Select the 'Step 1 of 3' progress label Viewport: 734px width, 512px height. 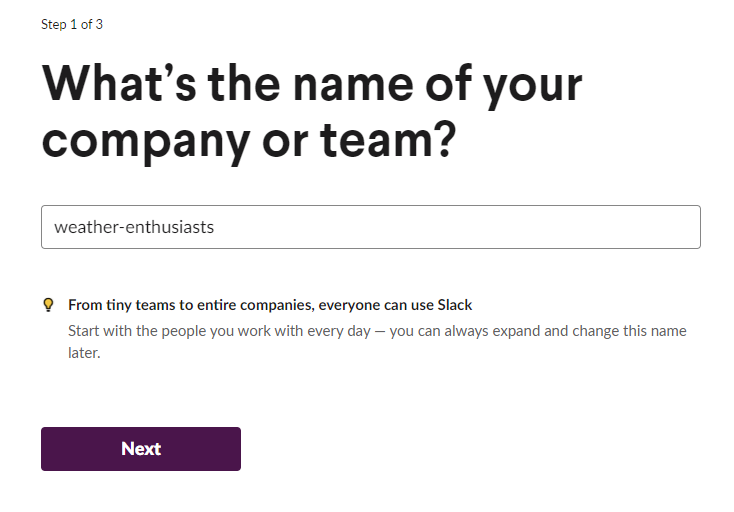(x=72, y=24)
